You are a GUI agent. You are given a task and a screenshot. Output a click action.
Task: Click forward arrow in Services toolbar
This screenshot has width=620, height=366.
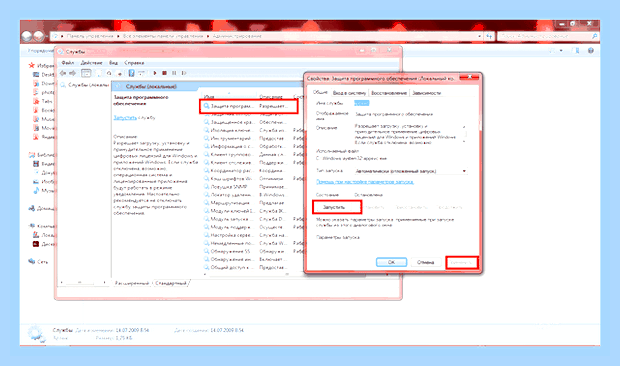(x=72, y=73)
